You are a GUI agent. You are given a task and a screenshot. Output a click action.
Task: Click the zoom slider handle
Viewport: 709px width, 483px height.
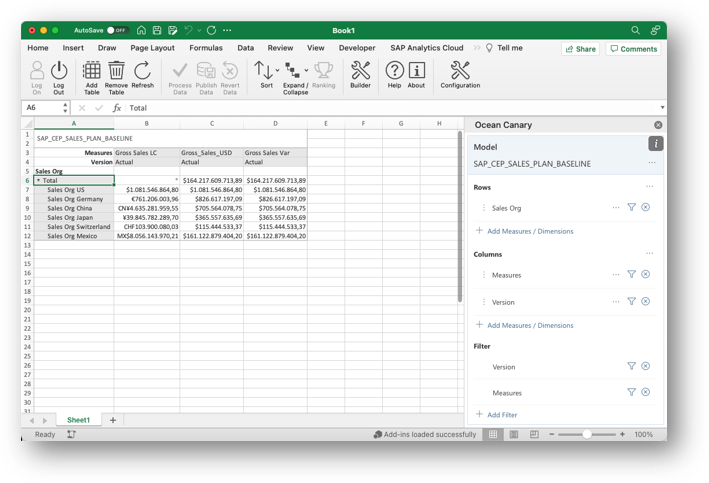point(586,434)
